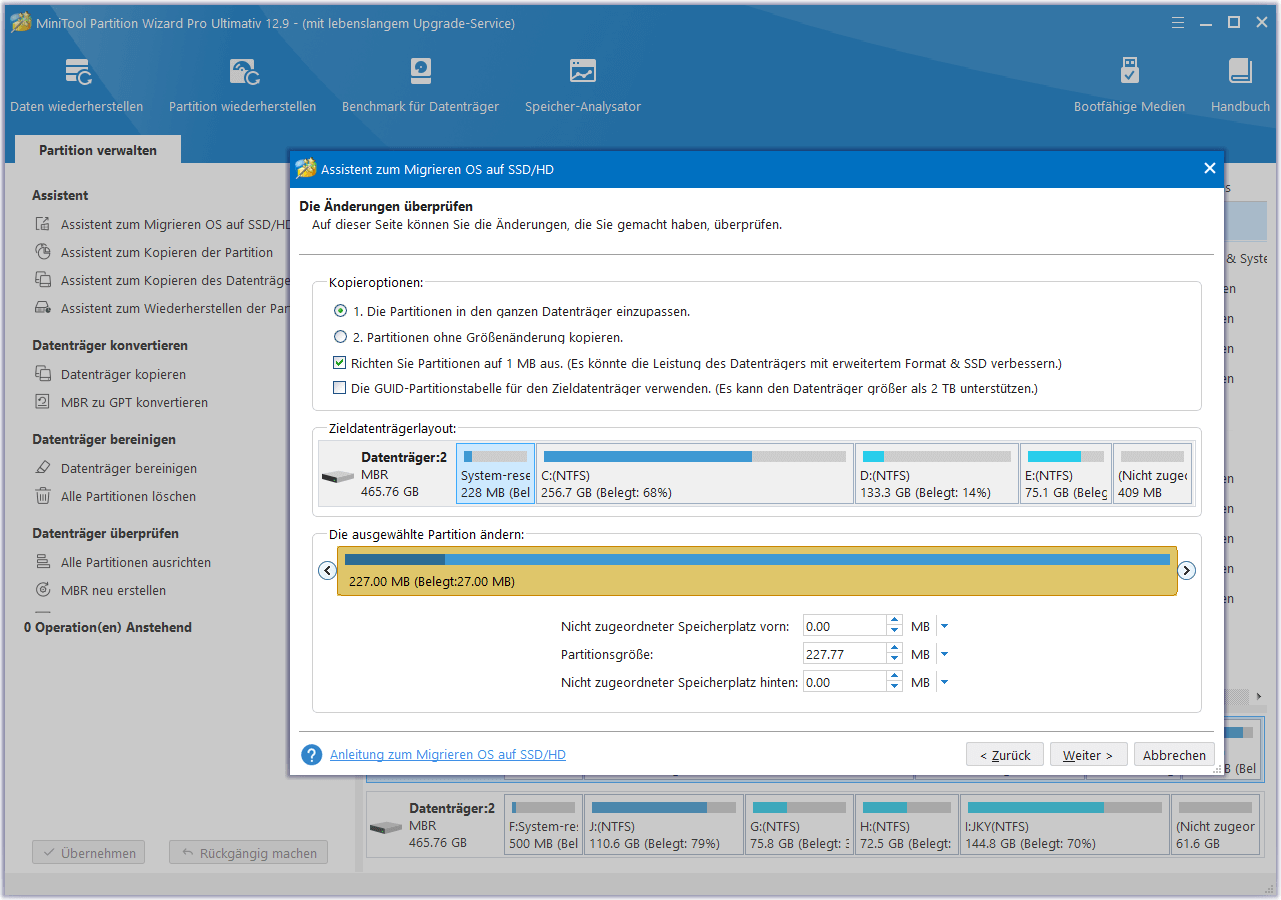Select MBR zu GPT konvertieren

[x=134, y=403]
